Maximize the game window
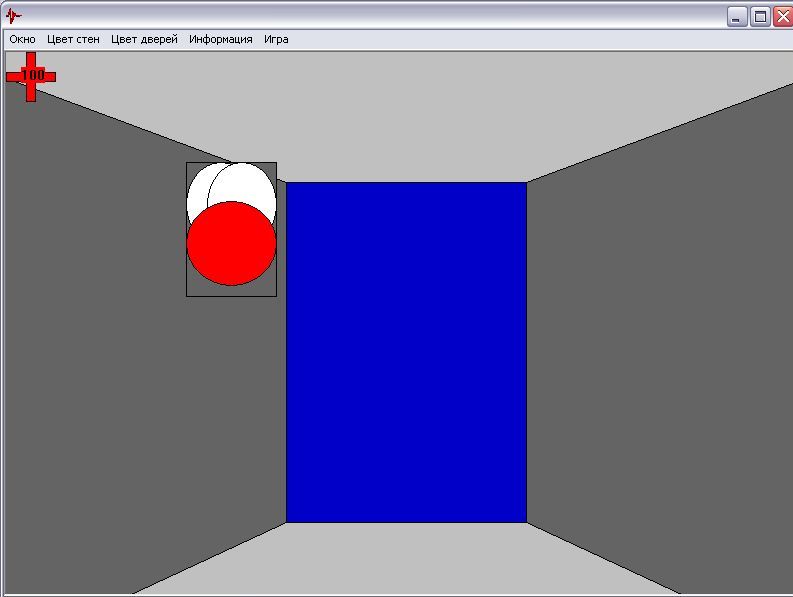Screen dimensions: 793x597 (x=759, y=16)
